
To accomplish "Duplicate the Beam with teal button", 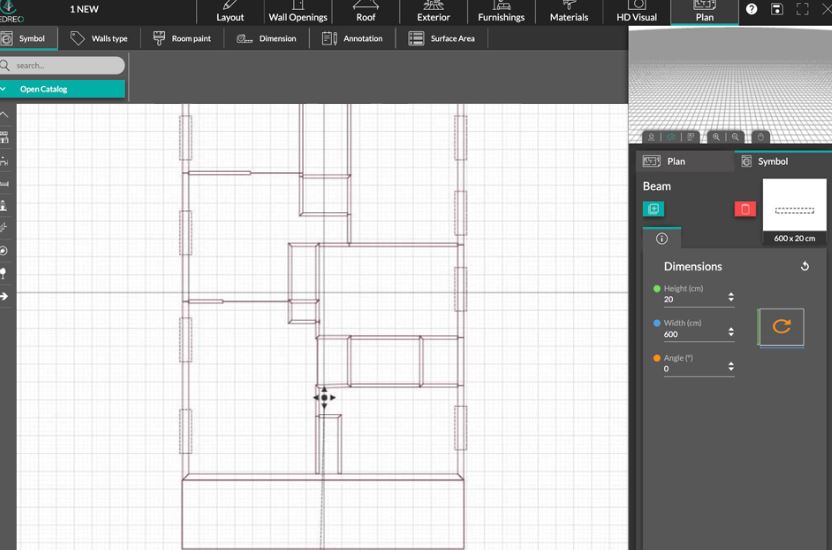I will pos(653,209).
